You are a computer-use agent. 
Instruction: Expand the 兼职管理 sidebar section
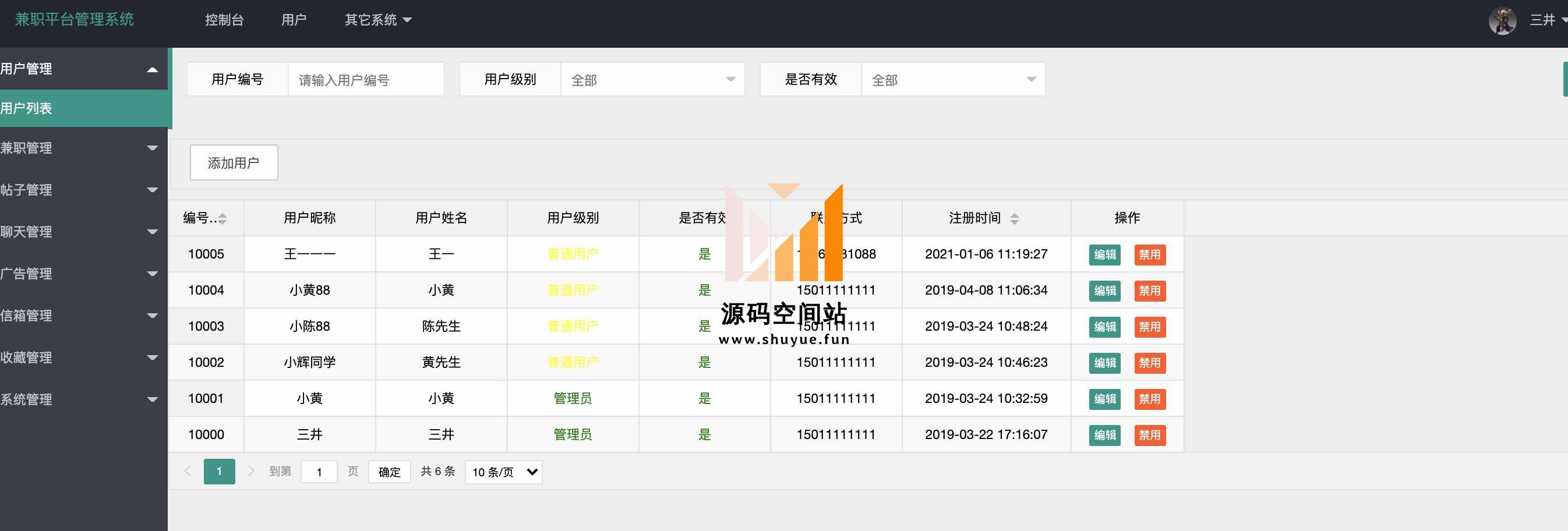pos(84,148)
